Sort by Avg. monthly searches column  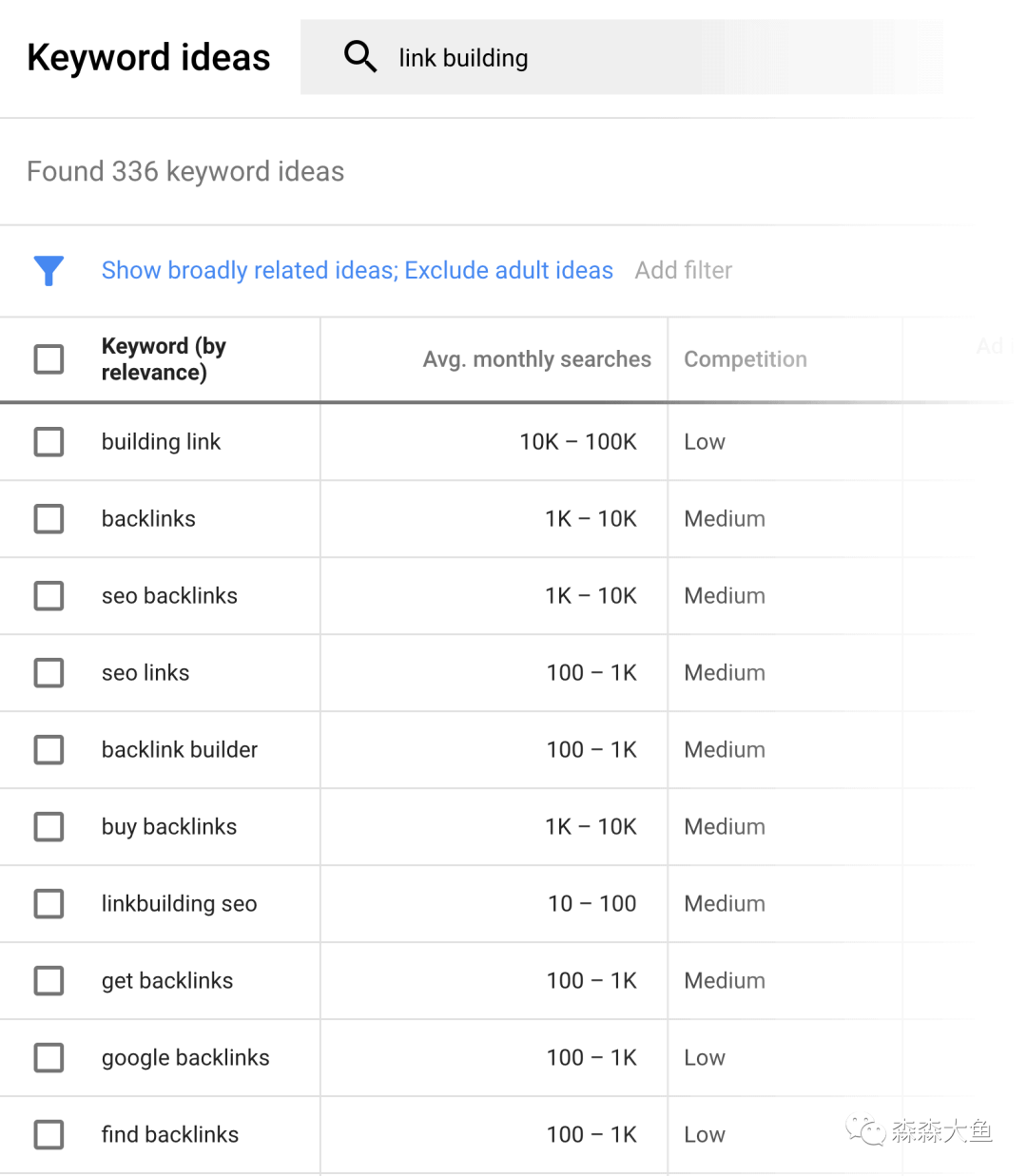pos(536,359)
